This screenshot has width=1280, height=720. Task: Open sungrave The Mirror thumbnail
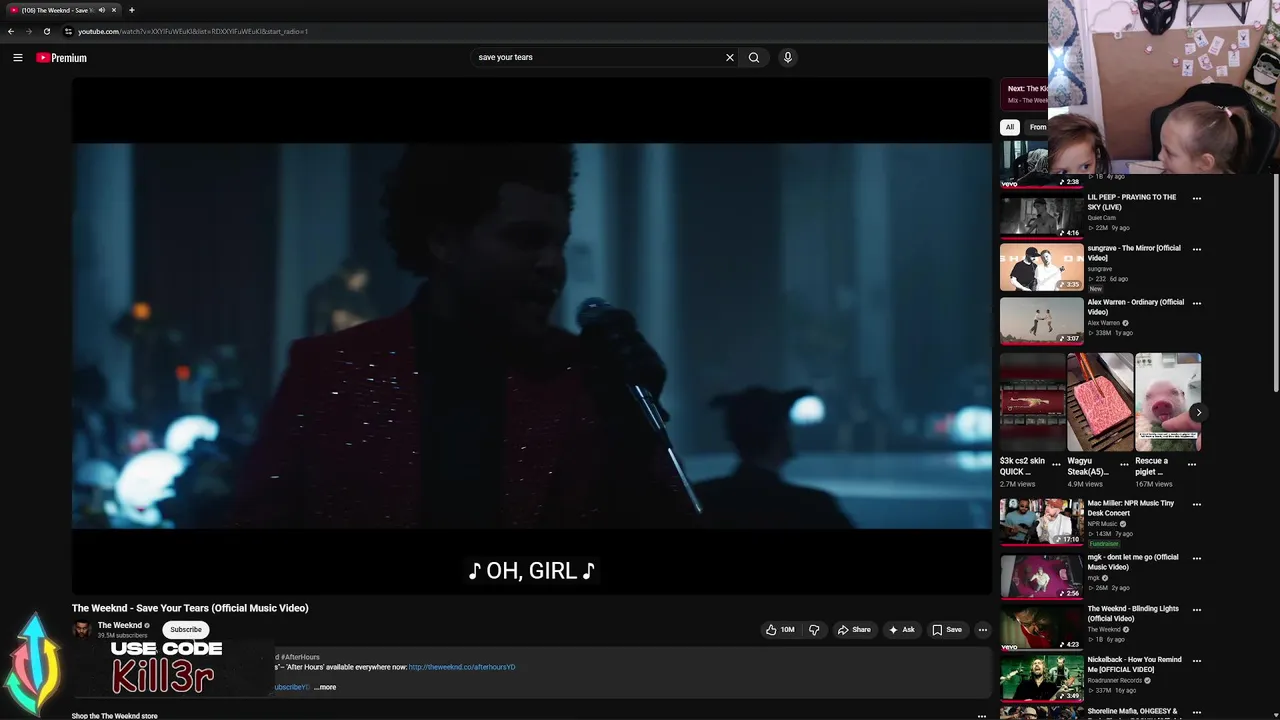[x=1041, y=267]
